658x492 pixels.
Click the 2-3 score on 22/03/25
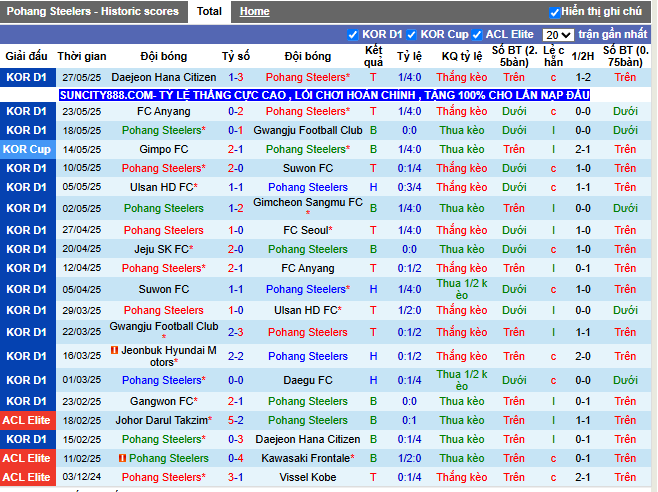point(235,332)
